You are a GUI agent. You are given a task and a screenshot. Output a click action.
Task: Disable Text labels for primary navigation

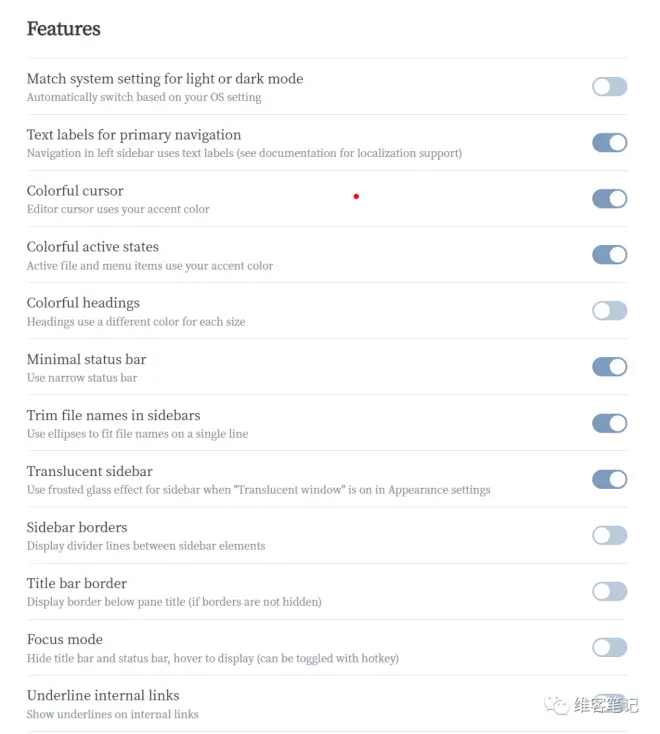pyautogui.click(x=609, y=143)
